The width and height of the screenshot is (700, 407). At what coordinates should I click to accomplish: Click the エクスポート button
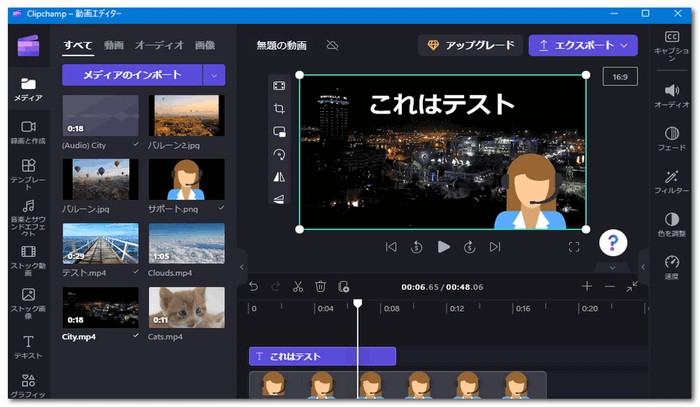point(582,45)
